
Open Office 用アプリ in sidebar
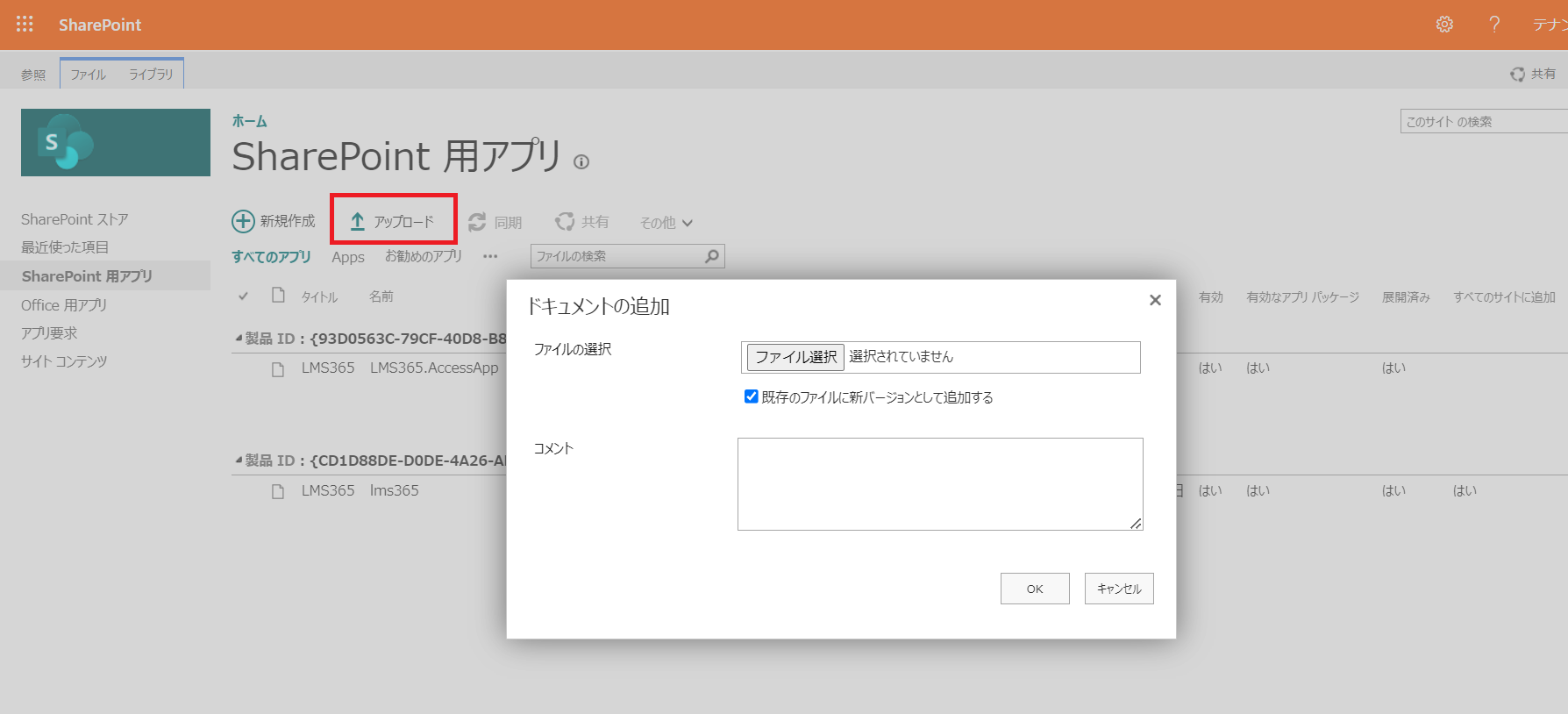pyautogui.click(x=64, y=305)
